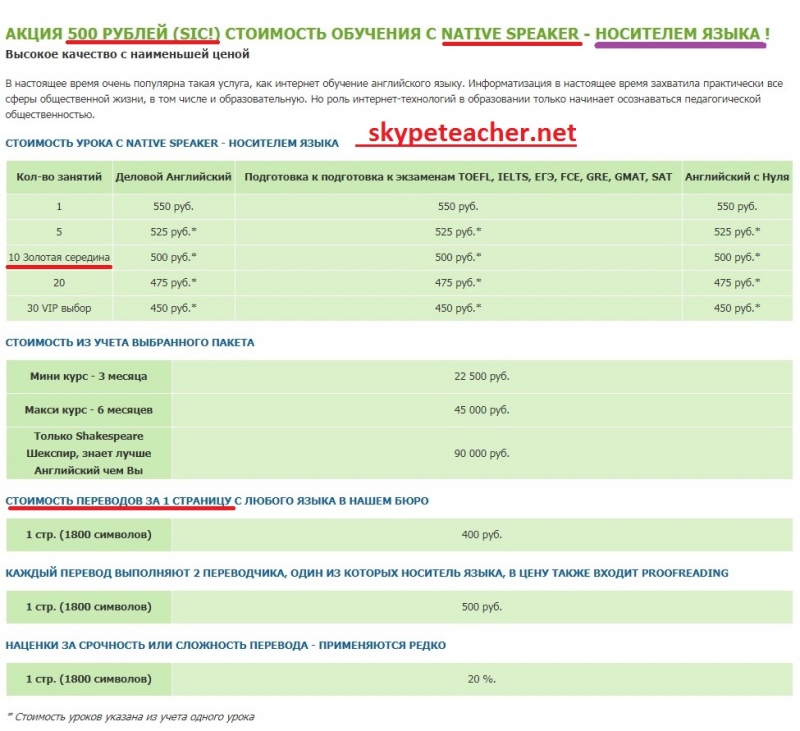Click '525 руб.*' under exam preparation column
This screenshot has width=800, height=731.
pyautogui.click(x=458, y=232)
